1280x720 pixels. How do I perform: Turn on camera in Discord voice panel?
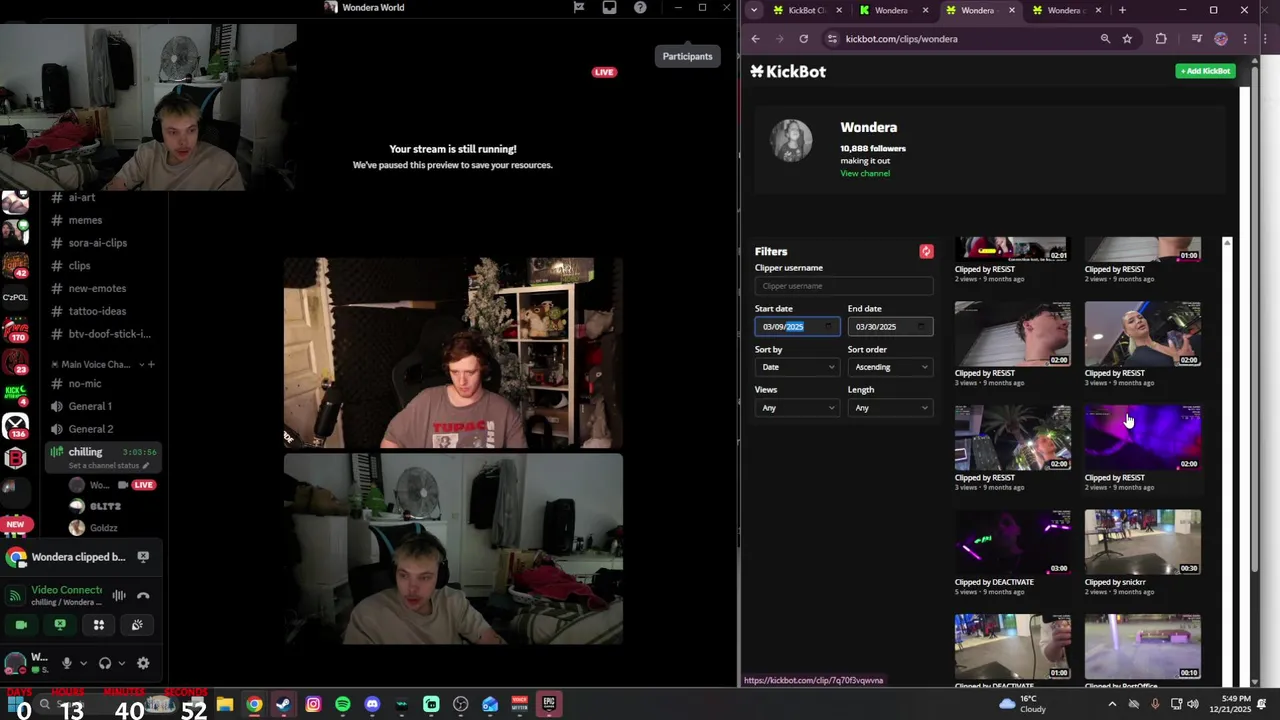point(21,625)
